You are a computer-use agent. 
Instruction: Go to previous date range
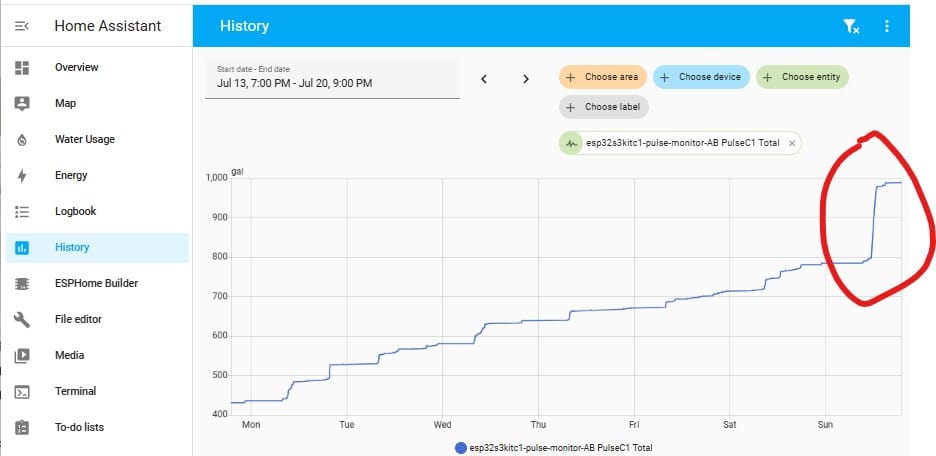(484, 78)
